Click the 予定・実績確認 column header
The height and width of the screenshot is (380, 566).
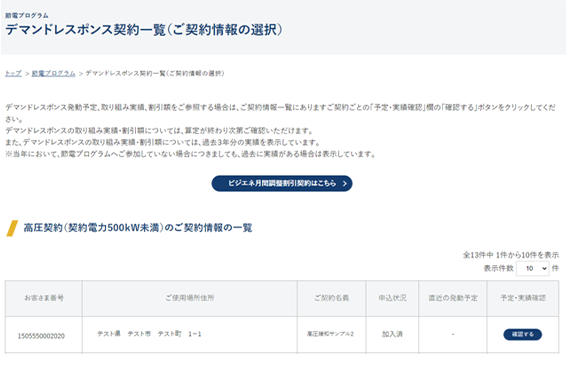[x=523, y=298]
